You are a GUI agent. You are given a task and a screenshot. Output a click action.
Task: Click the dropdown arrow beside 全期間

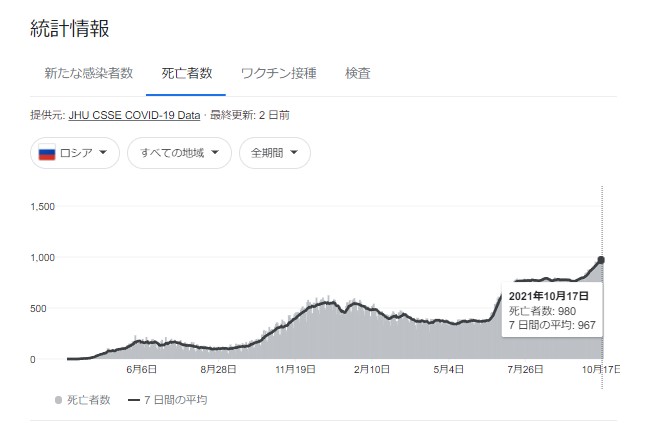(x=297, y=154)
